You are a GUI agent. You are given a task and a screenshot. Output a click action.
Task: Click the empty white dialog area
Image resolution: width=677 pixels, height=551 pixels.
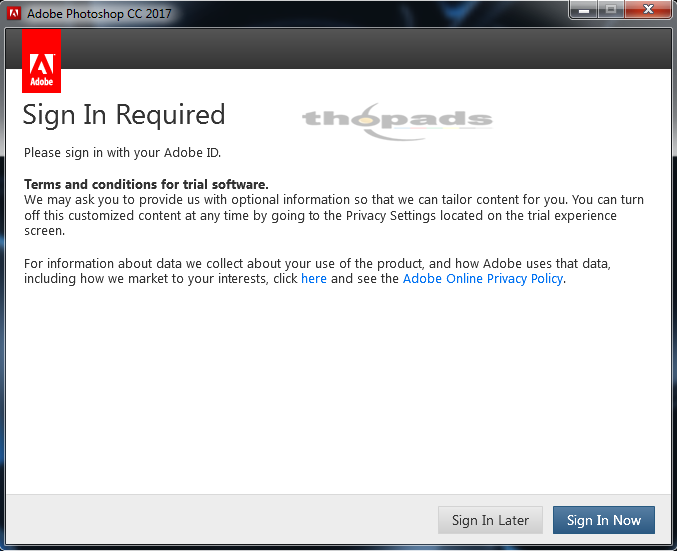coord(338,389)
